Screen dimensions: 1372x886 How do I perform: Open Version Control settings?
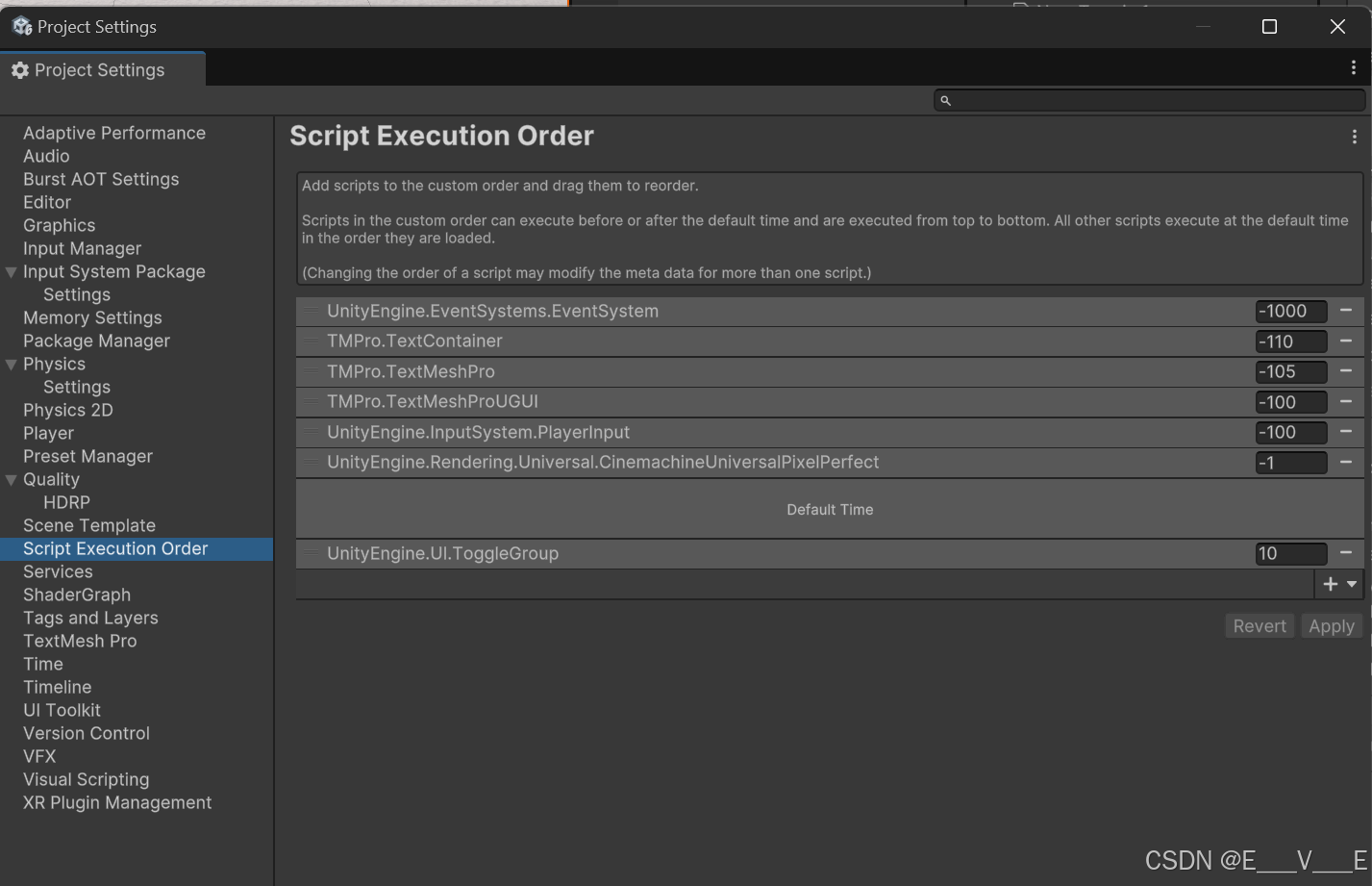pos(87,733)
